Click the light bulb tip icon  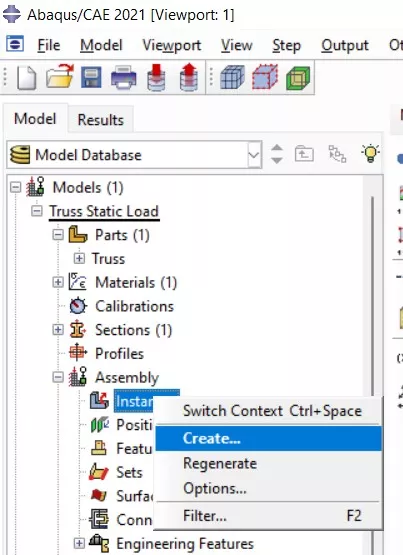pos(370,154)
